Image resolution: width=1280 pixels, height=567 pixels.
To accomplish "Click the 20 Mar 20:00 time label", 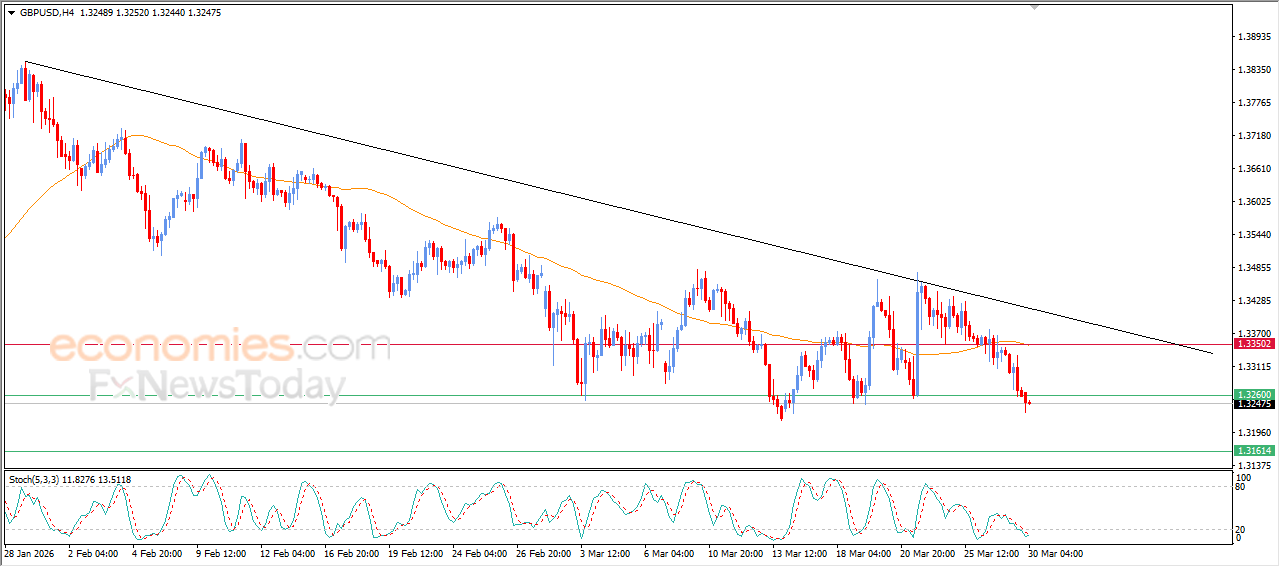I will [927, 553].
